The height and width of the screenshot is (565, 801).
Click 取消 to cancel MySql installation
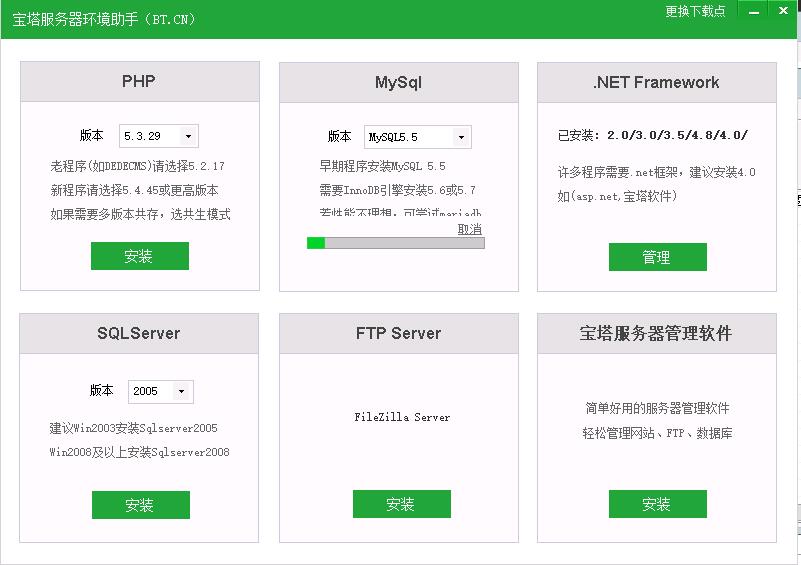pyautogui.click(x=469, y=229)
